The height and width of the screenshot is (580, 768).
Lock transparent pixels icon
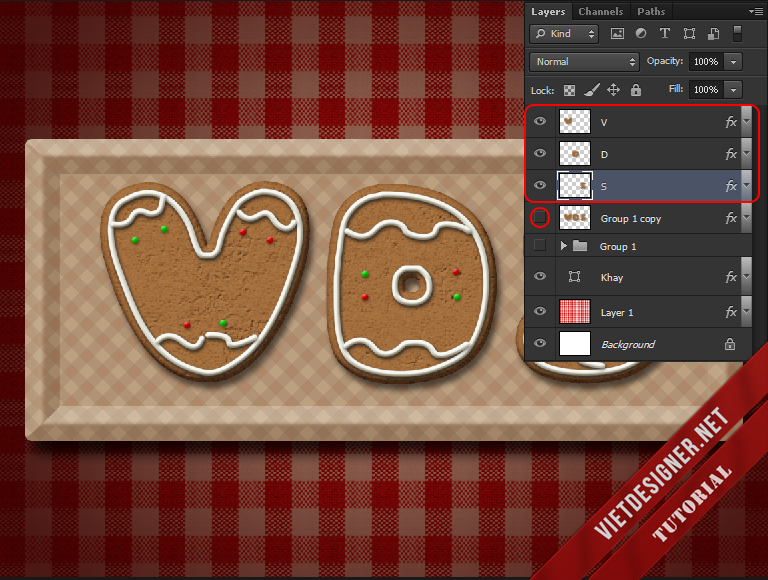click(x=569, y=90)
